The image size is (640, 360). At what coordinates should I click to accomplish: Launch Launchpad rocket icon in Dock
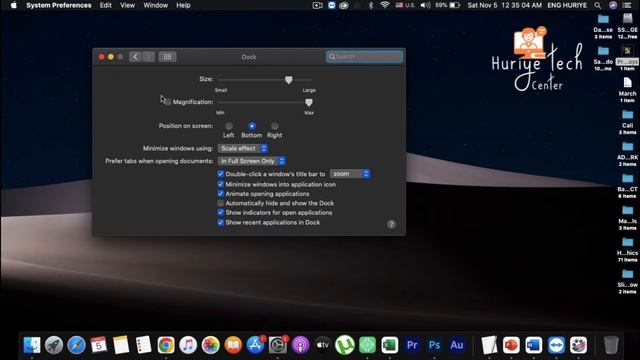pos(54,345)
